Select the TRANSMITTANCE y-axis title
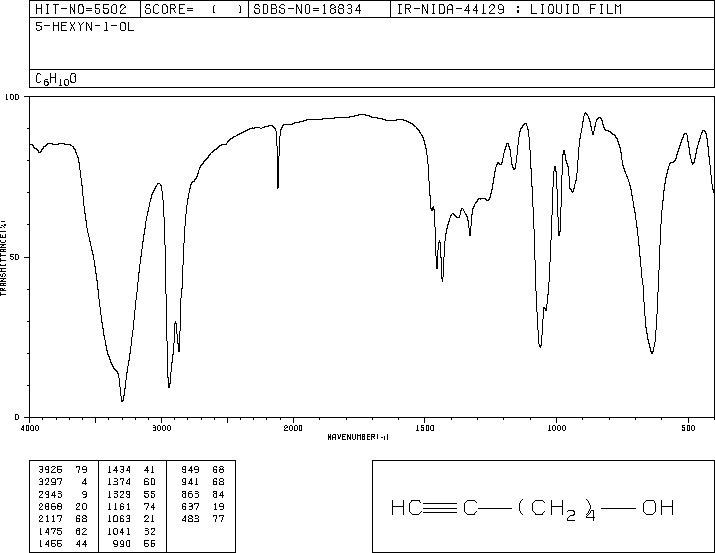Viewport: 715px width, 553px height. click(3, 258)
